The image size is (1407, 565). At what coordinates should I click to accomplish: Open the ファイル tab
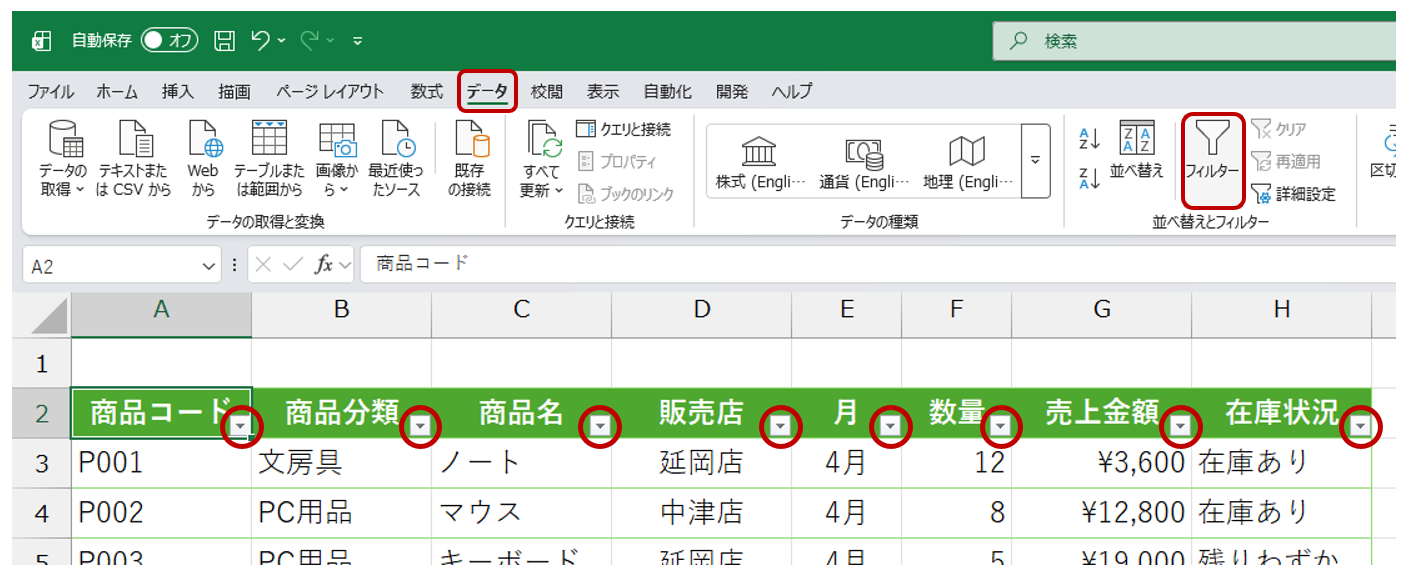tap(50, 91)
